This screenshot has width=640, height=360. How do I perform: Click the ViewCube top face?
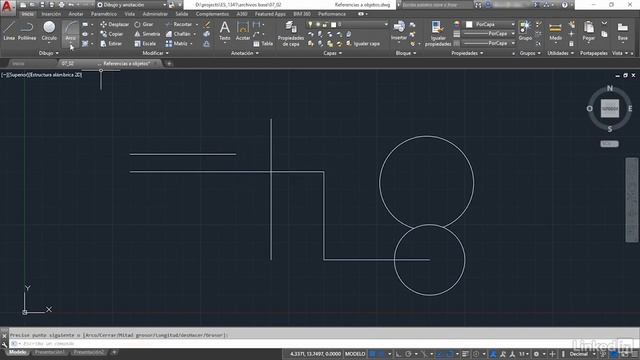point(610,109)
